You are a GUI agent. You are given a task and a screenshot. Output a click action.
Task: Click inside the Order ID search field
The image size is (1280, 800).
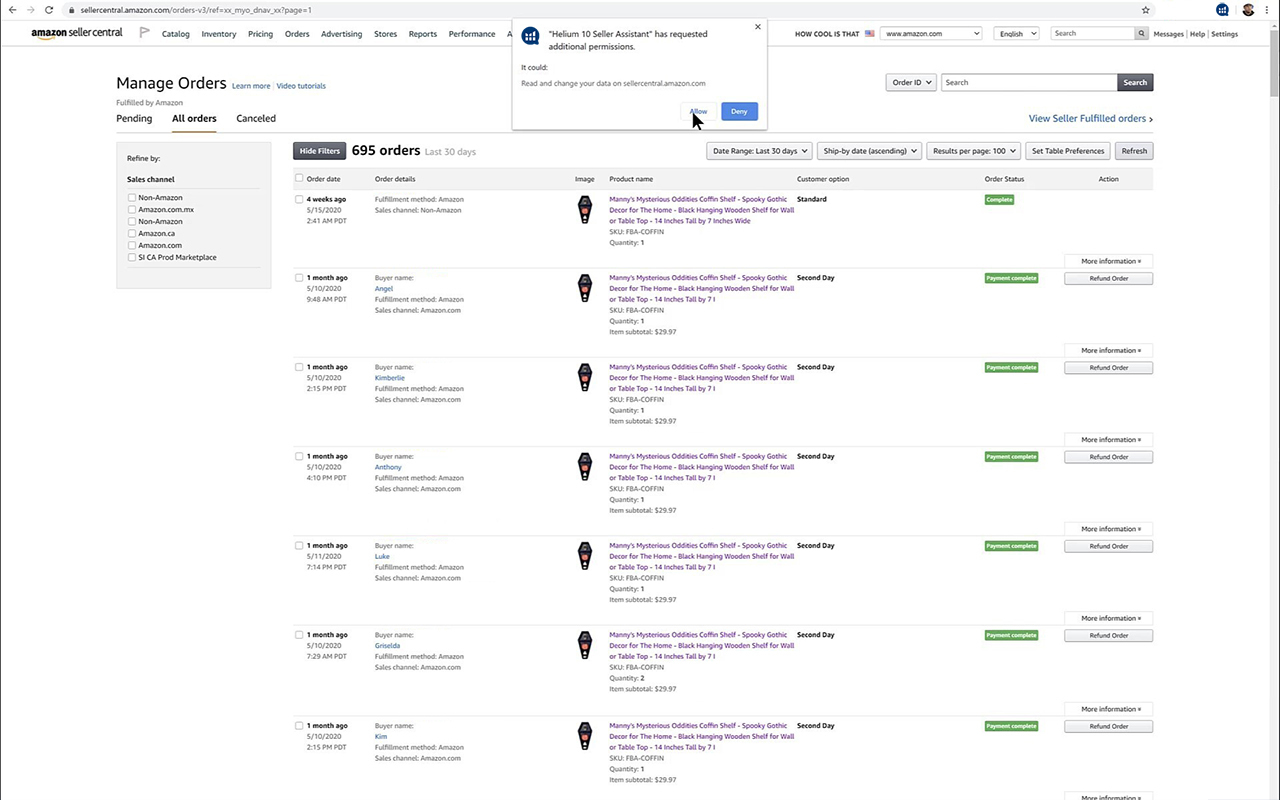coord(1028,82)
